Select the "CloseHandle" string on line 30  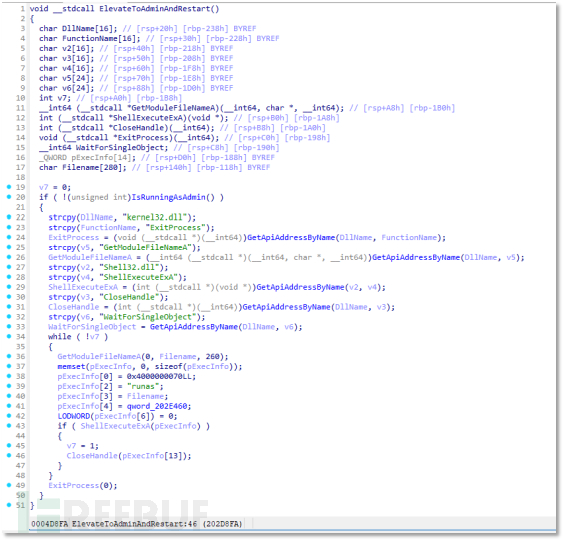129,297
